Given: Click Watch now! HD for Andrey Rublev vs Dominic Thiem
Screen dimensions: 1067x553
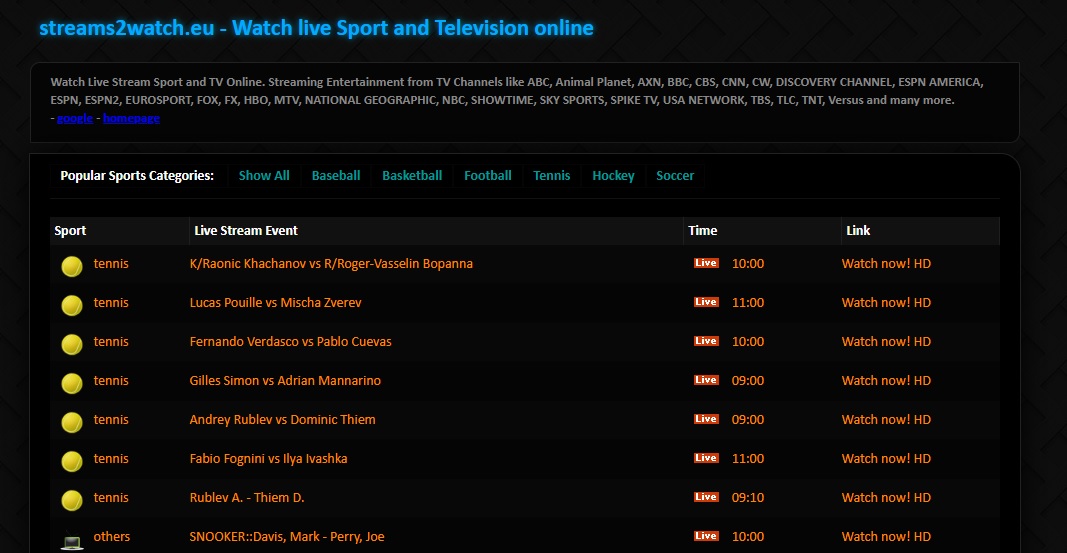Looking at the screenshot, I should pos(886,420).
